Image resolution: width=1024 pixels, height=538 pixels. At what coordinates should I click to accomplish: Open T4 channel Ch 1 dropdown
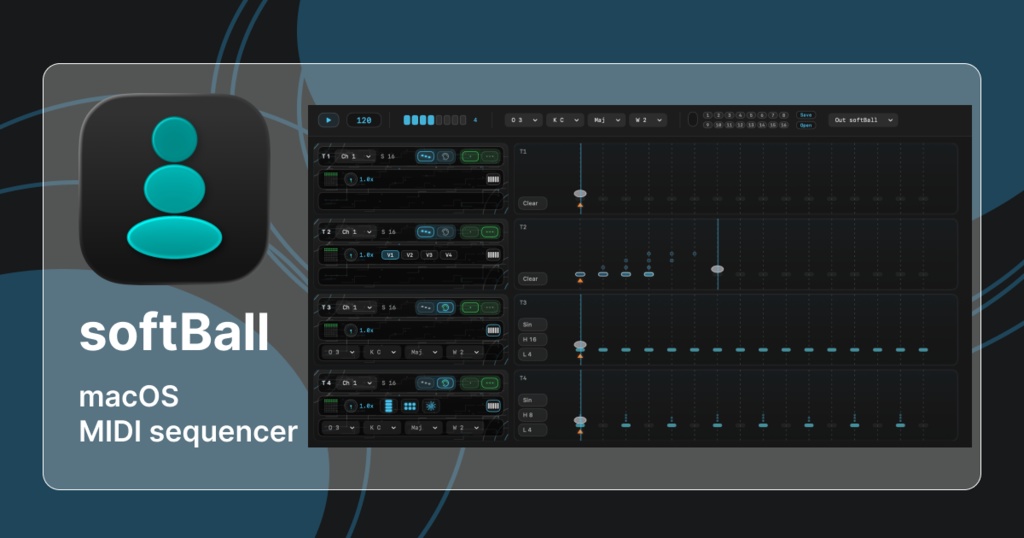click(356, 383)
